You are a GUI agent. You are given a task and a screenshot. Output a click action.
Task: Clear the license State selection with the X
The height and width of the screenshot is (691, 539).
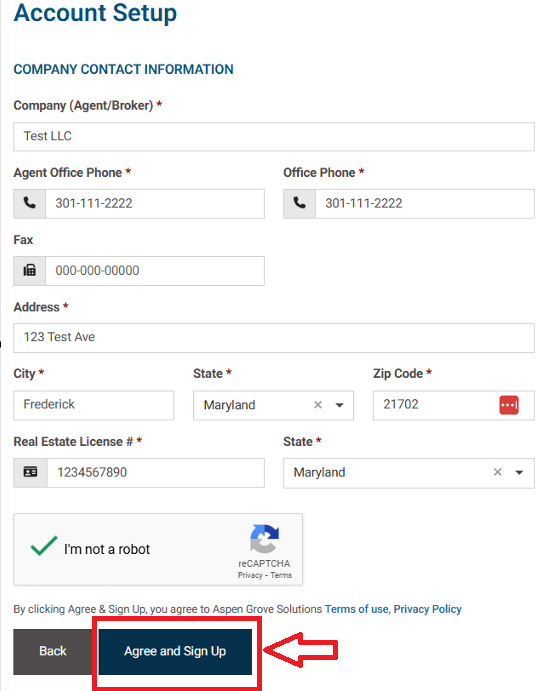tap(498, 472)
